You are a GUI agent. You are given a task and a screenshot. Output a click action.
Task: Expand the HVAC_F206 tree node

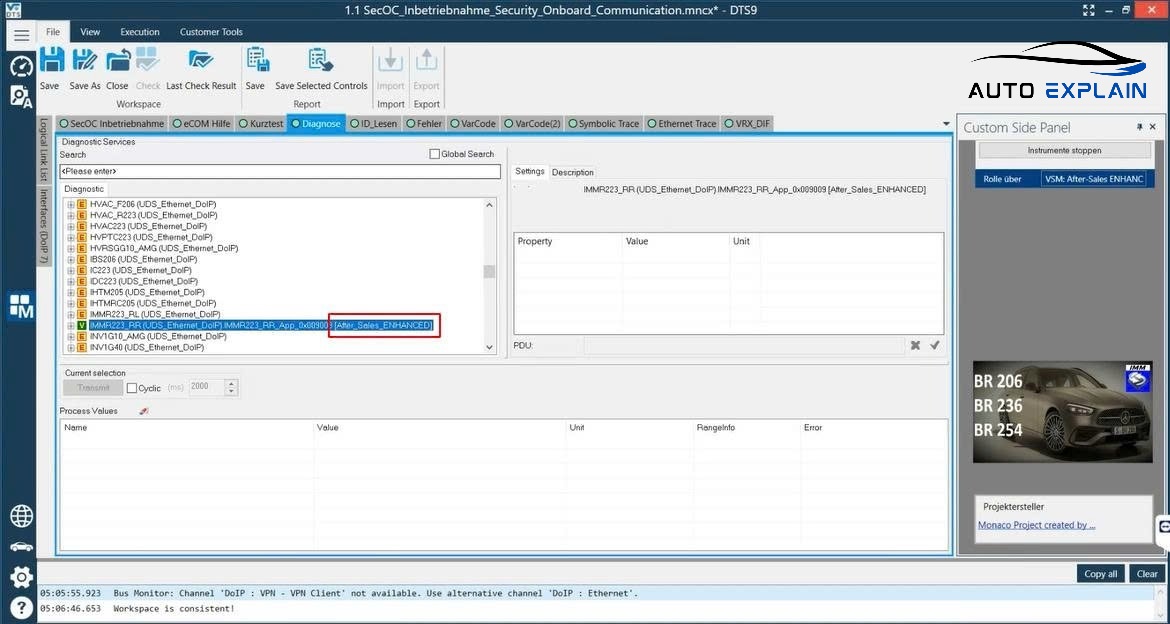[71, 204]
